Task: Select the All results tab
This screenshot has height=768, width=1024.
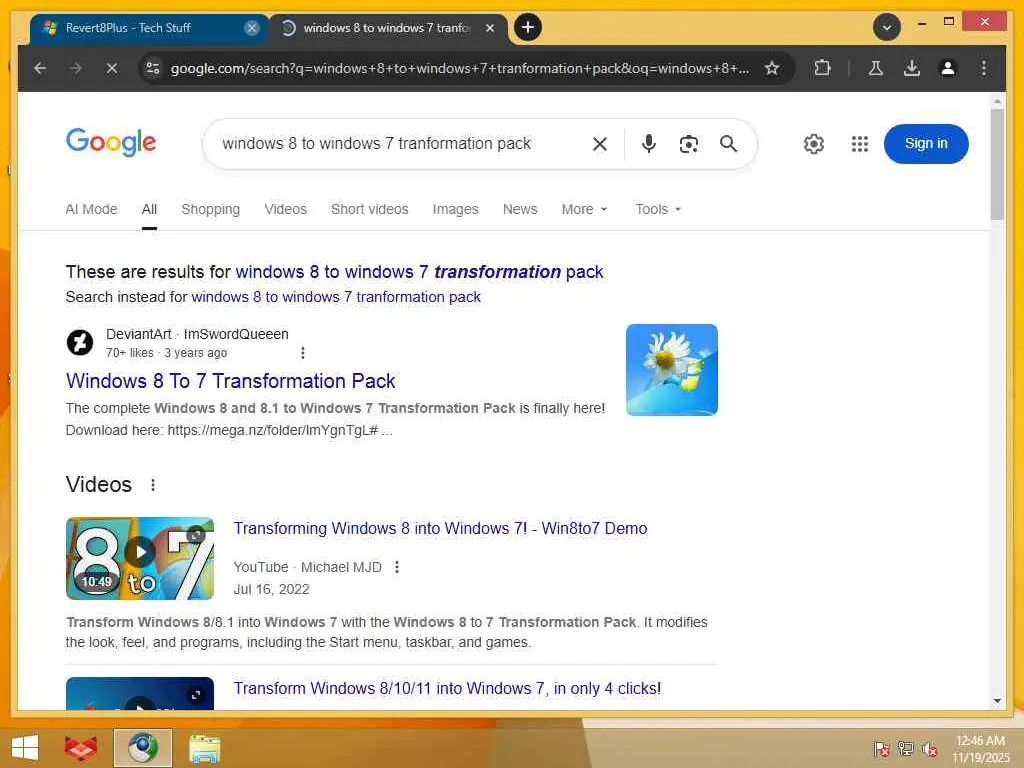Action: pos(149,209)
